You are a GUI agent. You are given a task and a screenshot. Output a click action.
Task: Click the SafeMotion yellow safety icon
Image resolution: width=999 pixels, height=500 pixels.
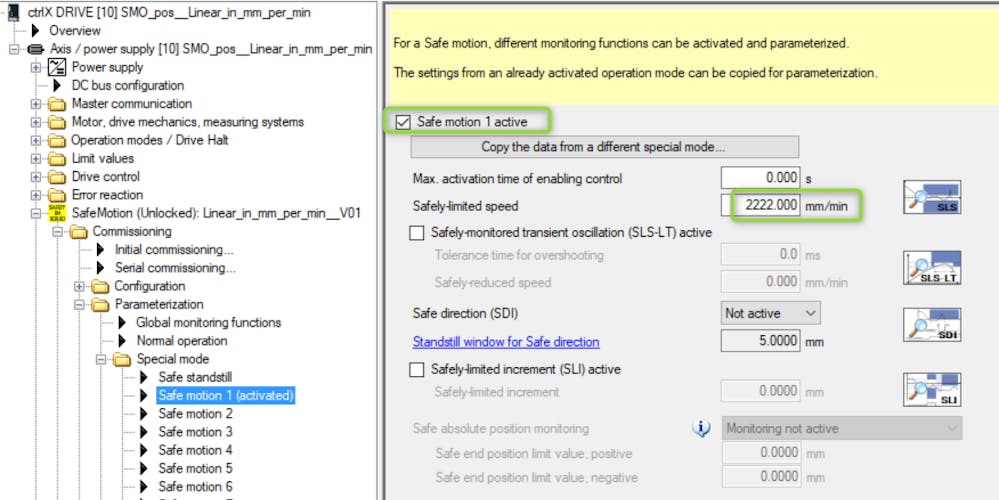click(57, 213)
